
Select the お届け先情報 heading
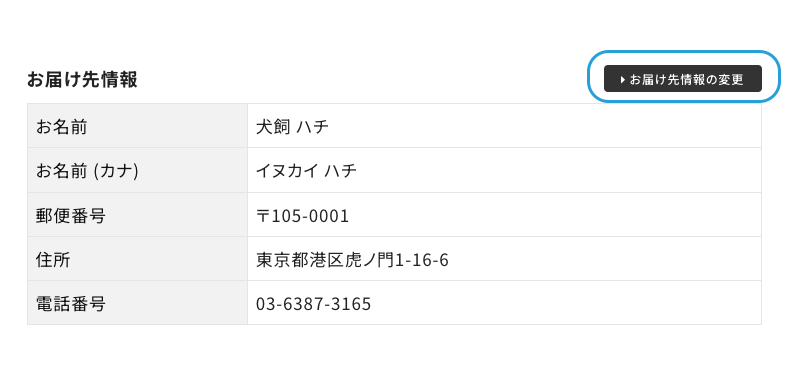pyautogui.click(x=82, y=80)
